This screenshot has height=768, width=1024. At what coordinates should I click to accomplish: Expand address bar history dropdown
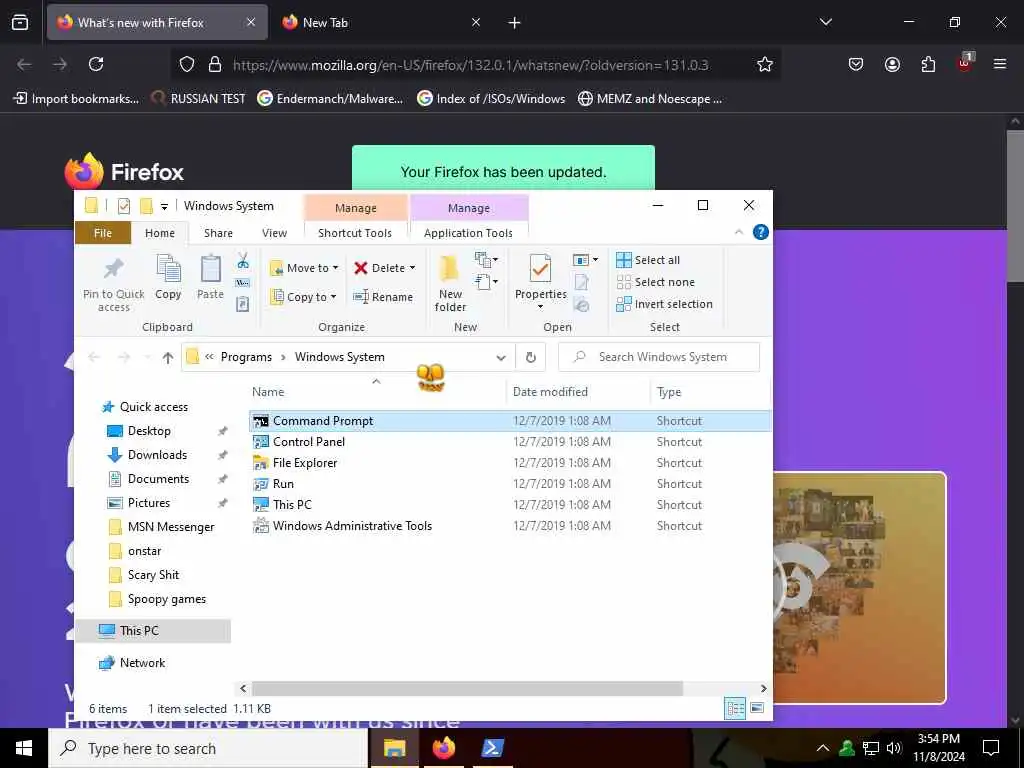pos(501,357)
